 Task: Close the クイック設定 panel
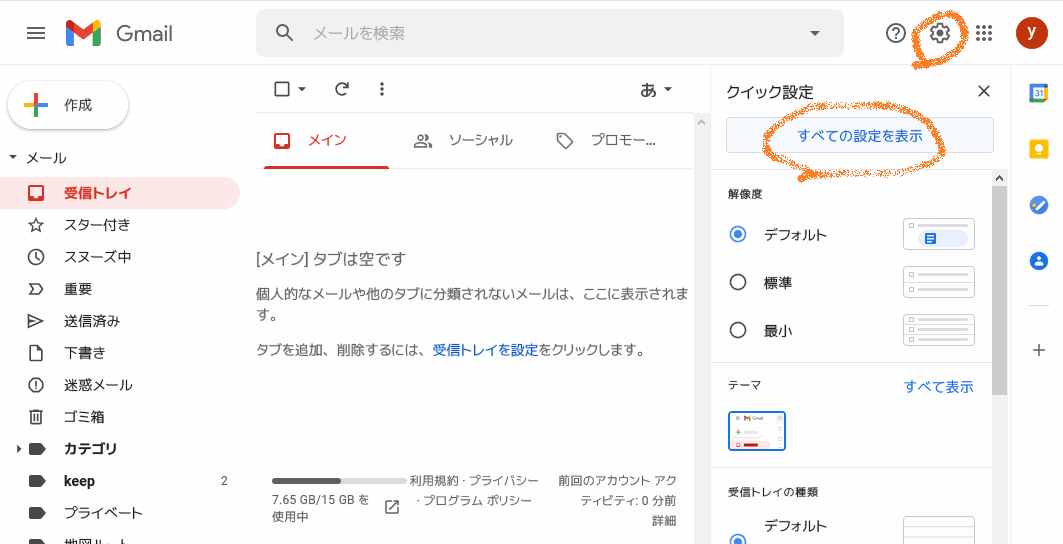(984, 92)
